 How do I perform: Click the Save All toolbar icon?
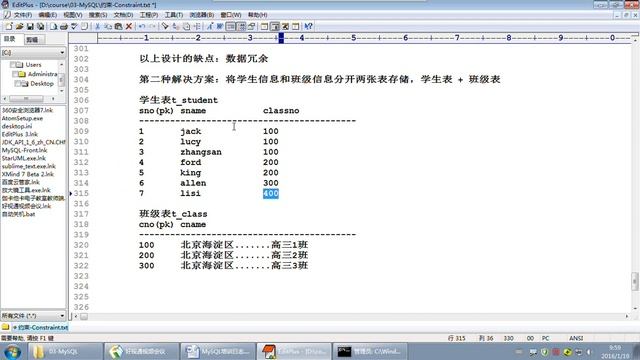[x=40, y=27]
